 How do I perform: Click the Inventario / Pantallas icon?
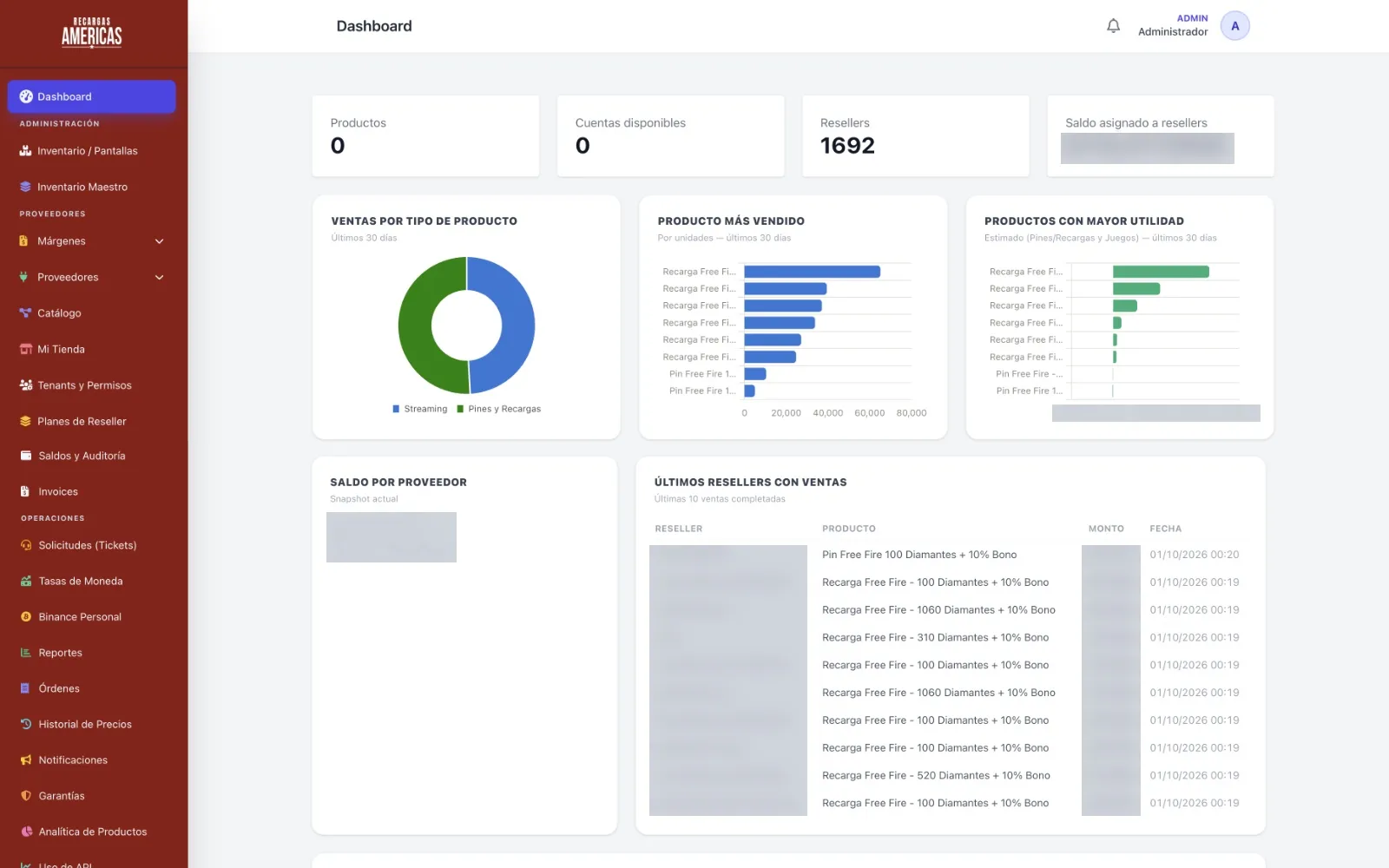tap(26, 151)
